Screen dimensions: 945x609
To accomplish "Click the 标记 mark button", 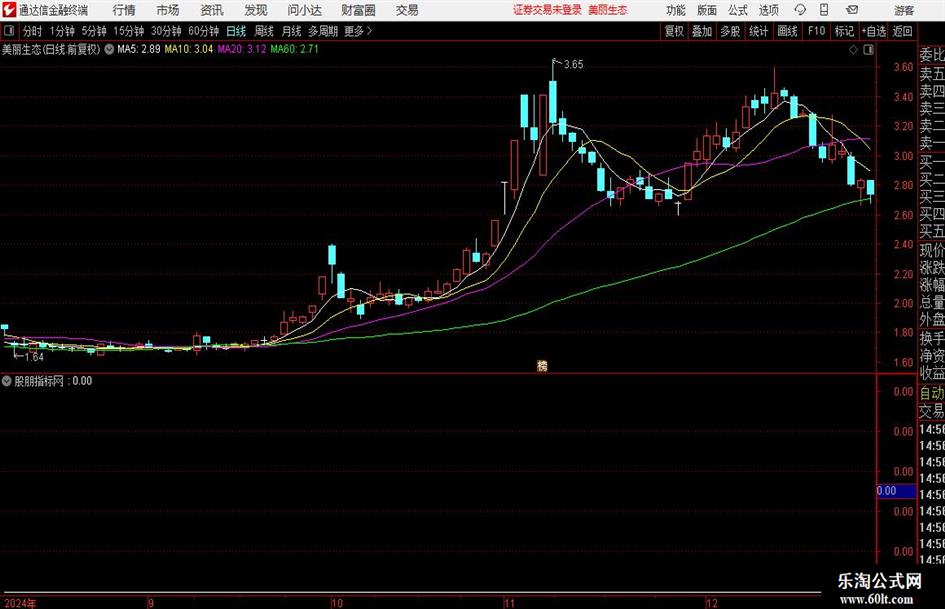I will click(x=844, y=31).
